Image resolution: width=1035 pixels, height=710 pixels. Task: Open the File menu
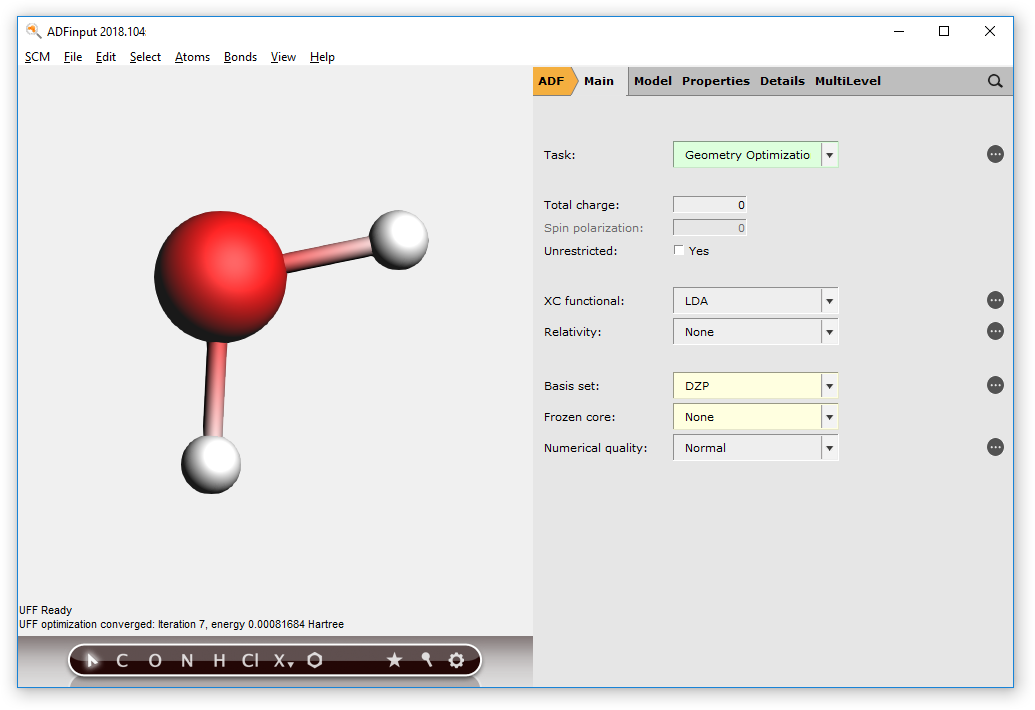coord(73,57)
